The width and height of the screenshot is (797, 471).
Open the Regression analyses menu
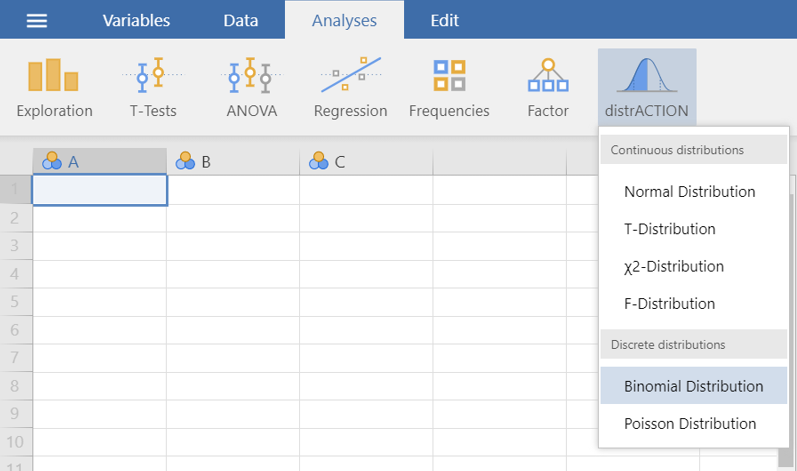click(350, 88)
